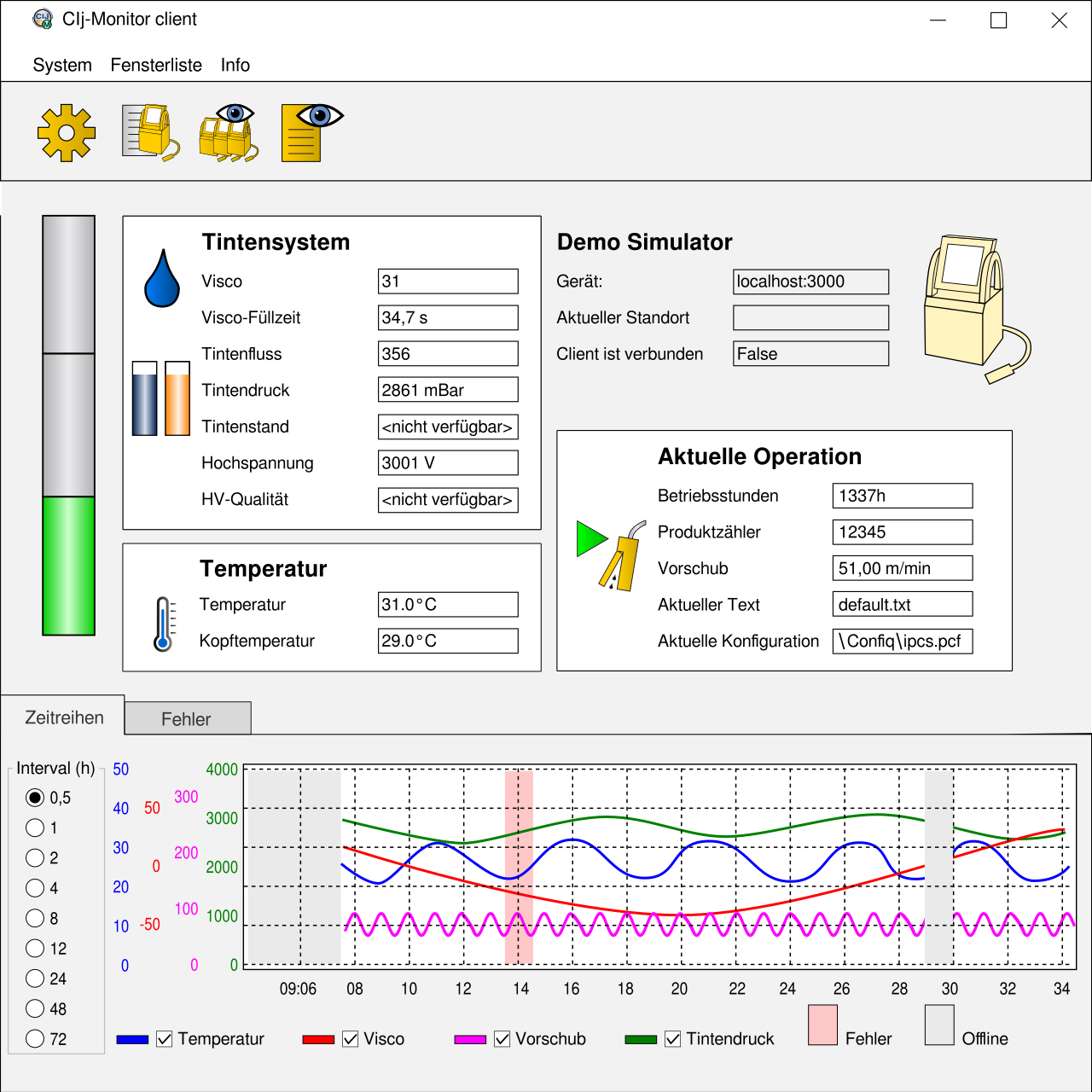Click the thermometer icon in Temperatur

(x=164, y=624)
